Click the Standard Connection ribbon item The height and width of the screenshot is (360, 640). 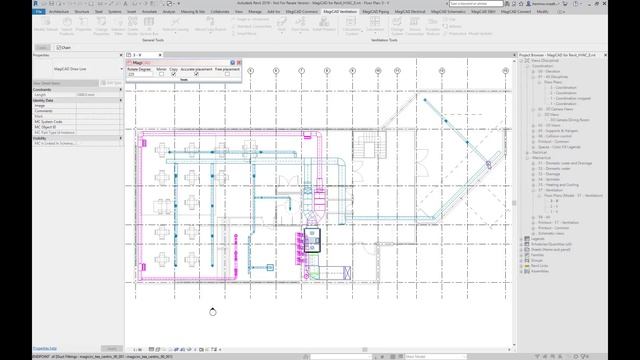tap(252, 26)
